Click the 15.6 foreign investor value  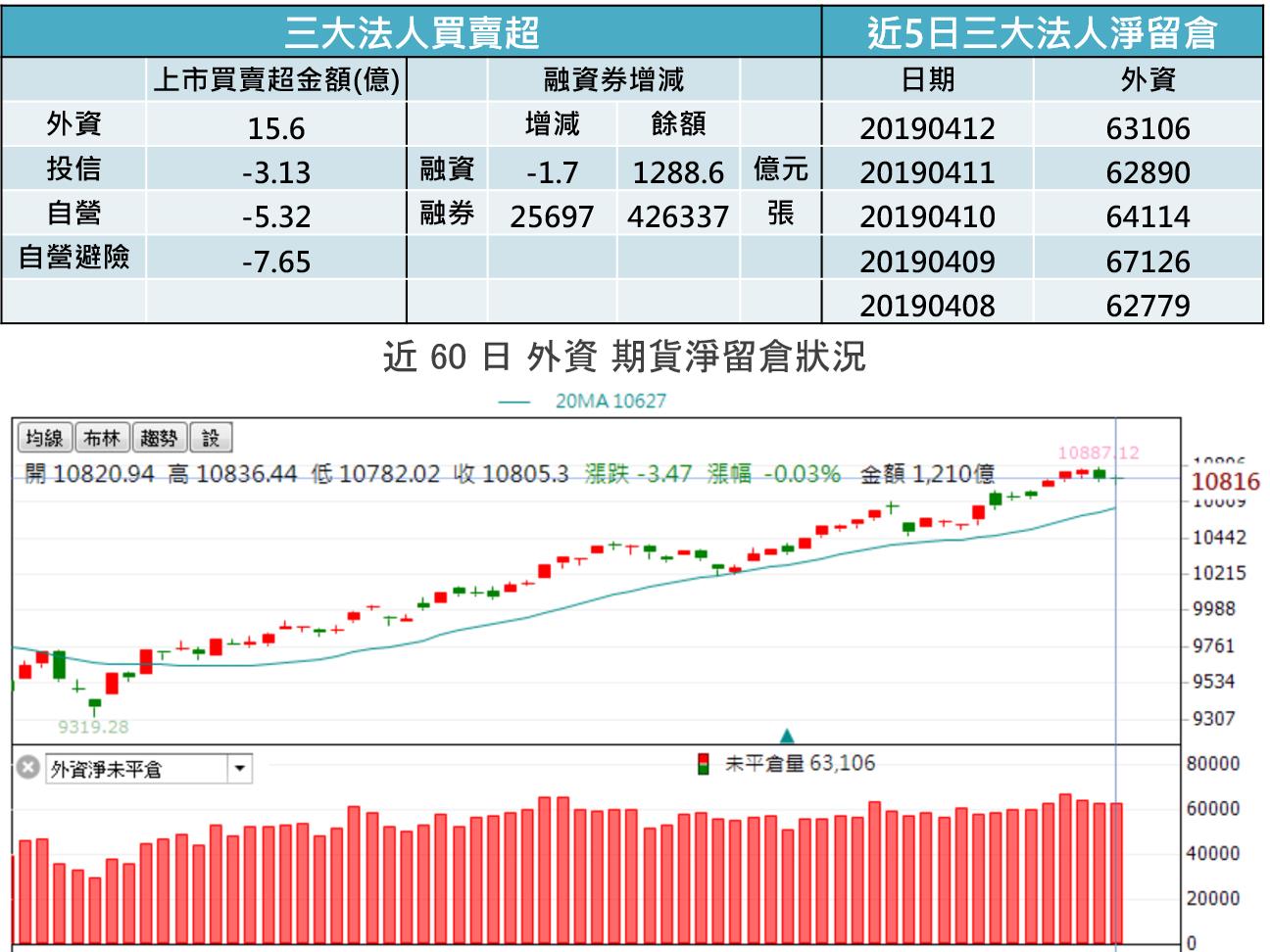(276, 128)
